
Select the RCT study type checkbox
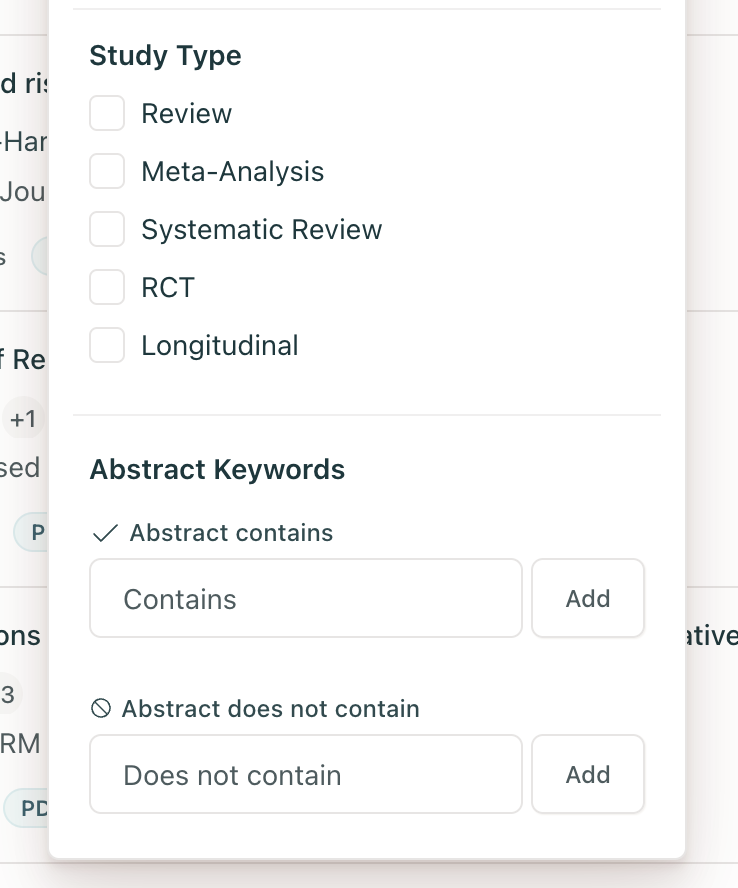107,287
